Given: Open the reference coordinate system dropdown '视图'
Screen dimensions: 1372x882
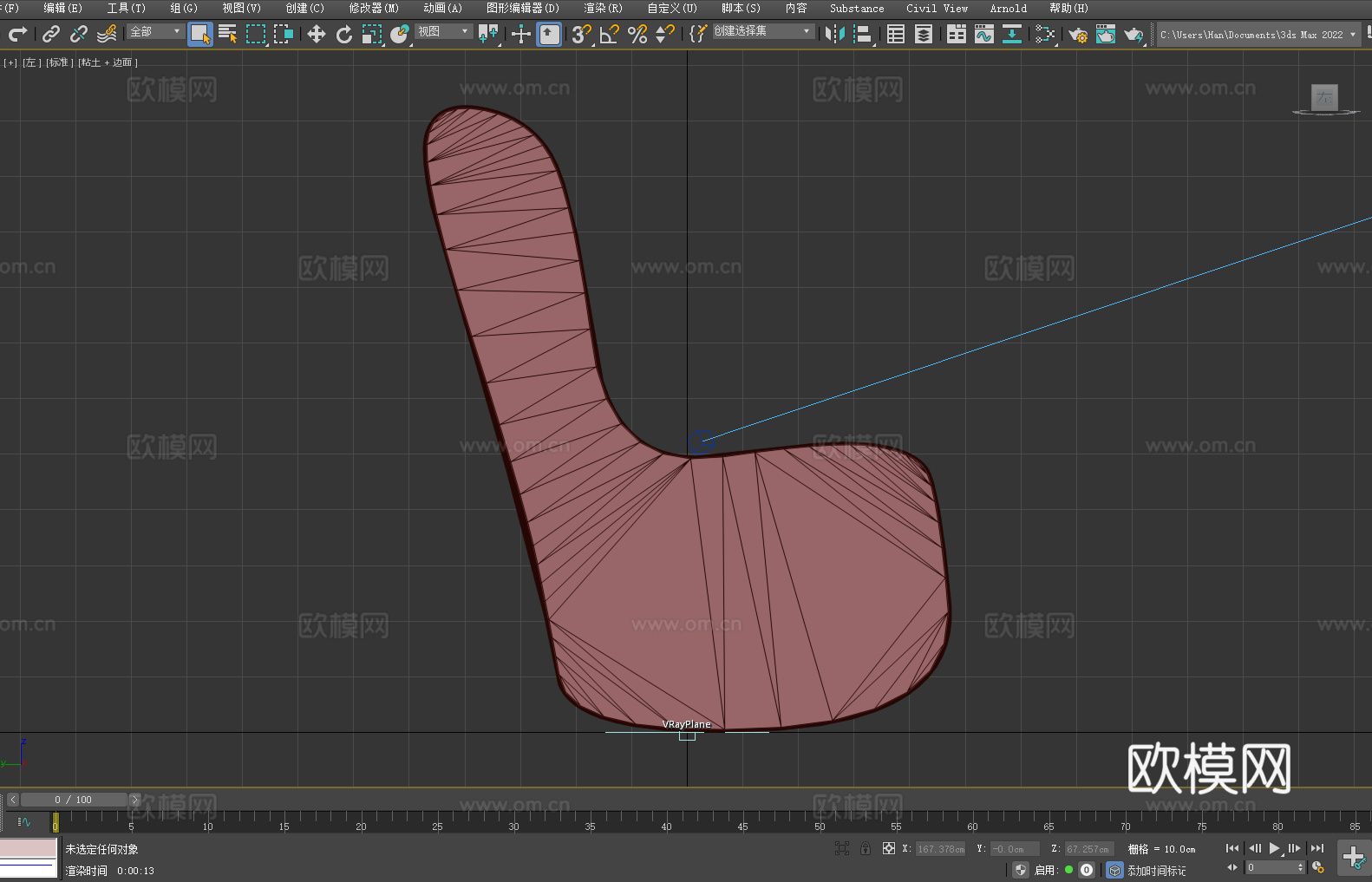Looking at the screenshot, I should [x=443, y=31].
